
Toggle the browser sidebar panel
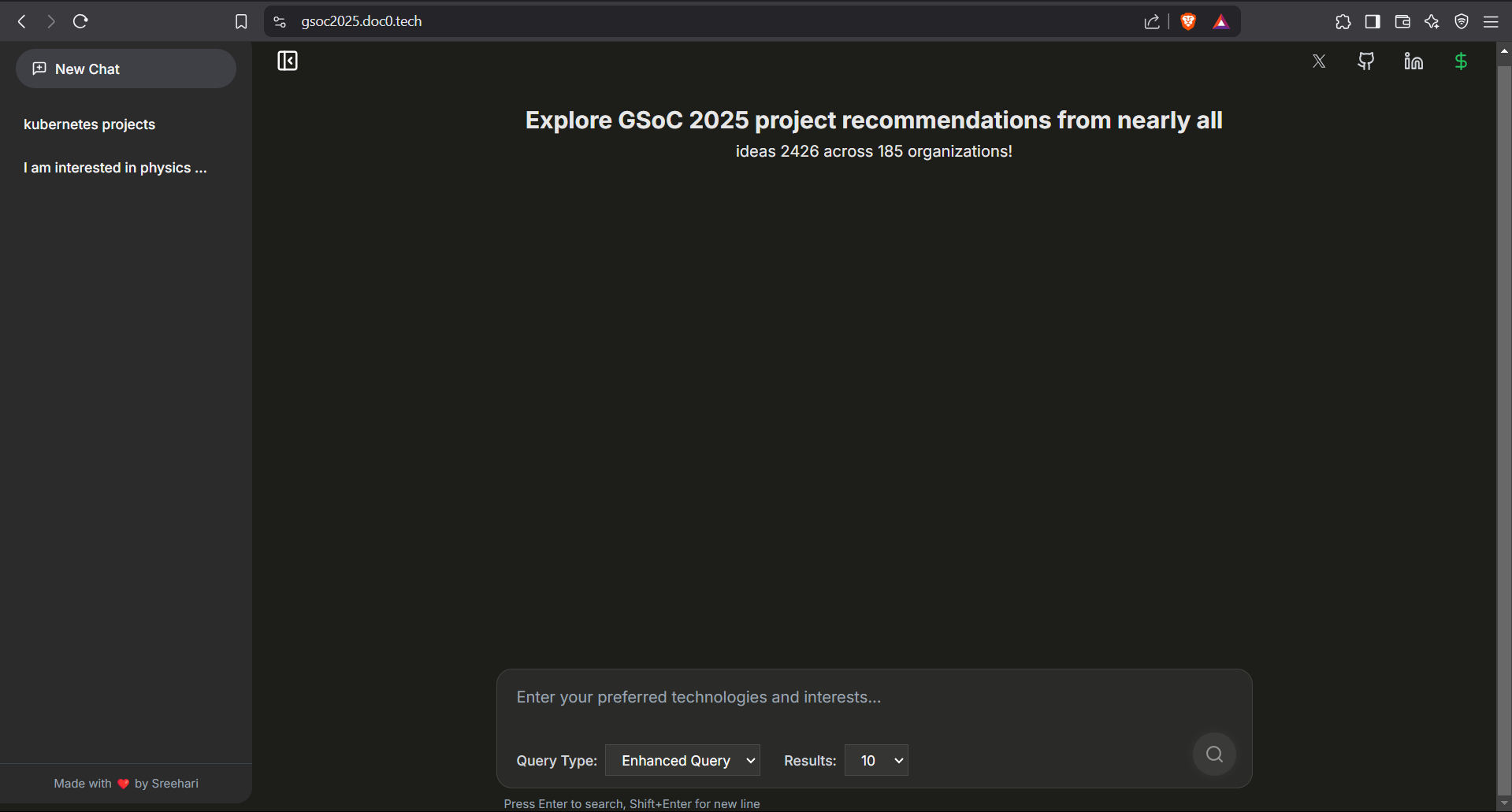(1373, 21)
